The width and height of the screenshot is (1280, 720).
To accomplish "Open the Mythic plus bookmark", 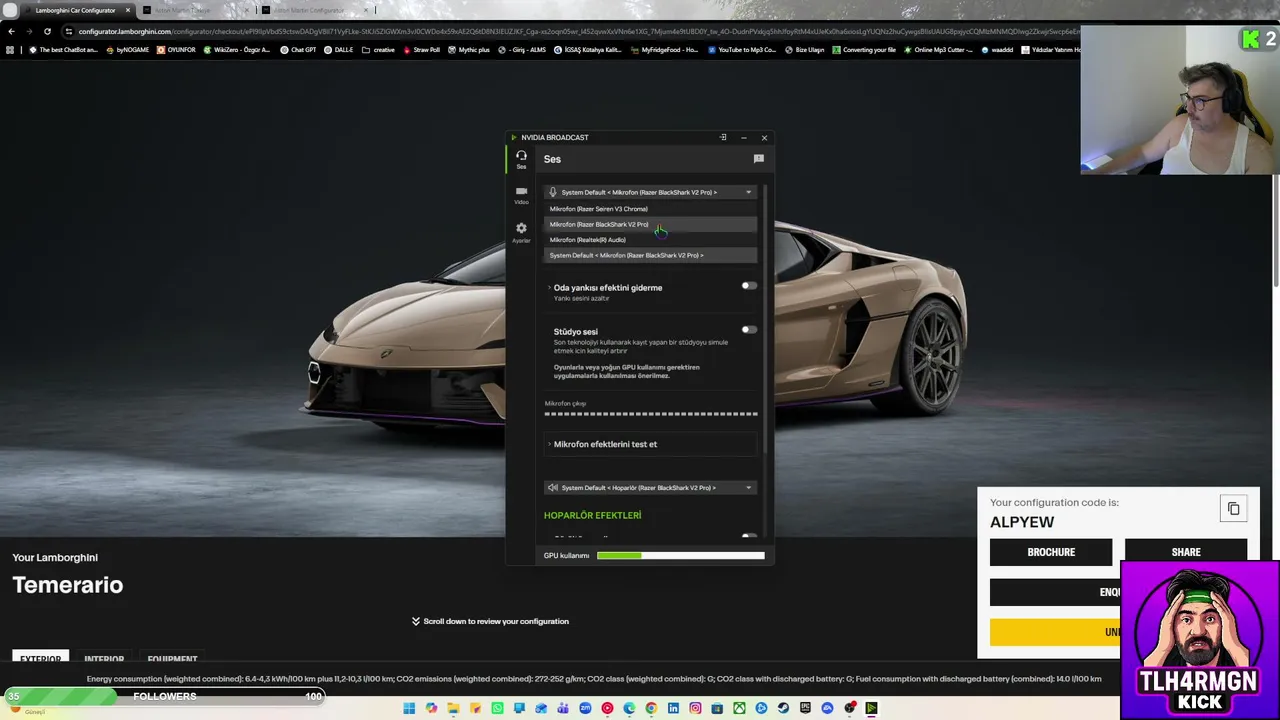I will (x=469, y=49).
